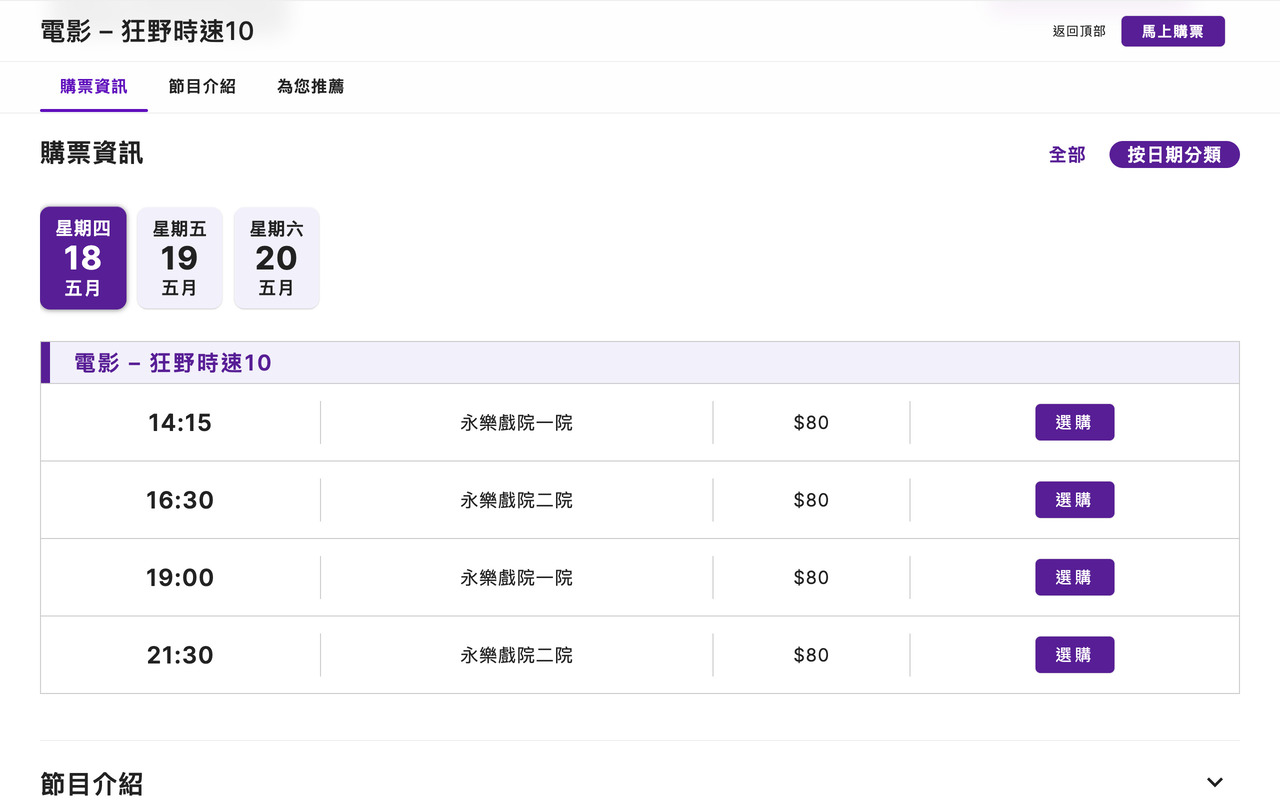The height and width of the screenshot is (800, 1280).
Task: Click the 購票資訊 section heading
Action: point(92,152)
